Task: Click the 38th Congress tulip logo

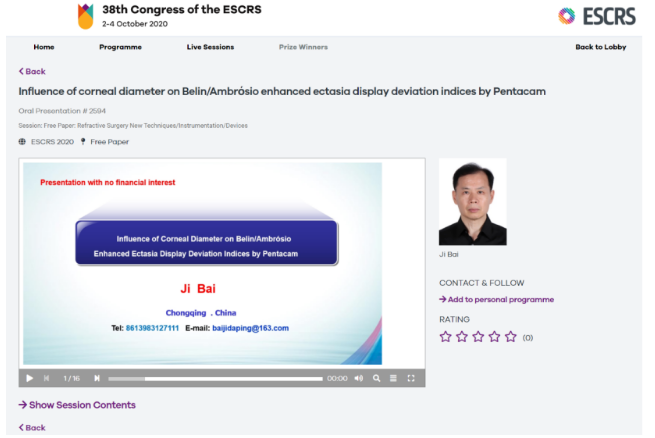Action: pyautogui.click(x=86, y=16)
